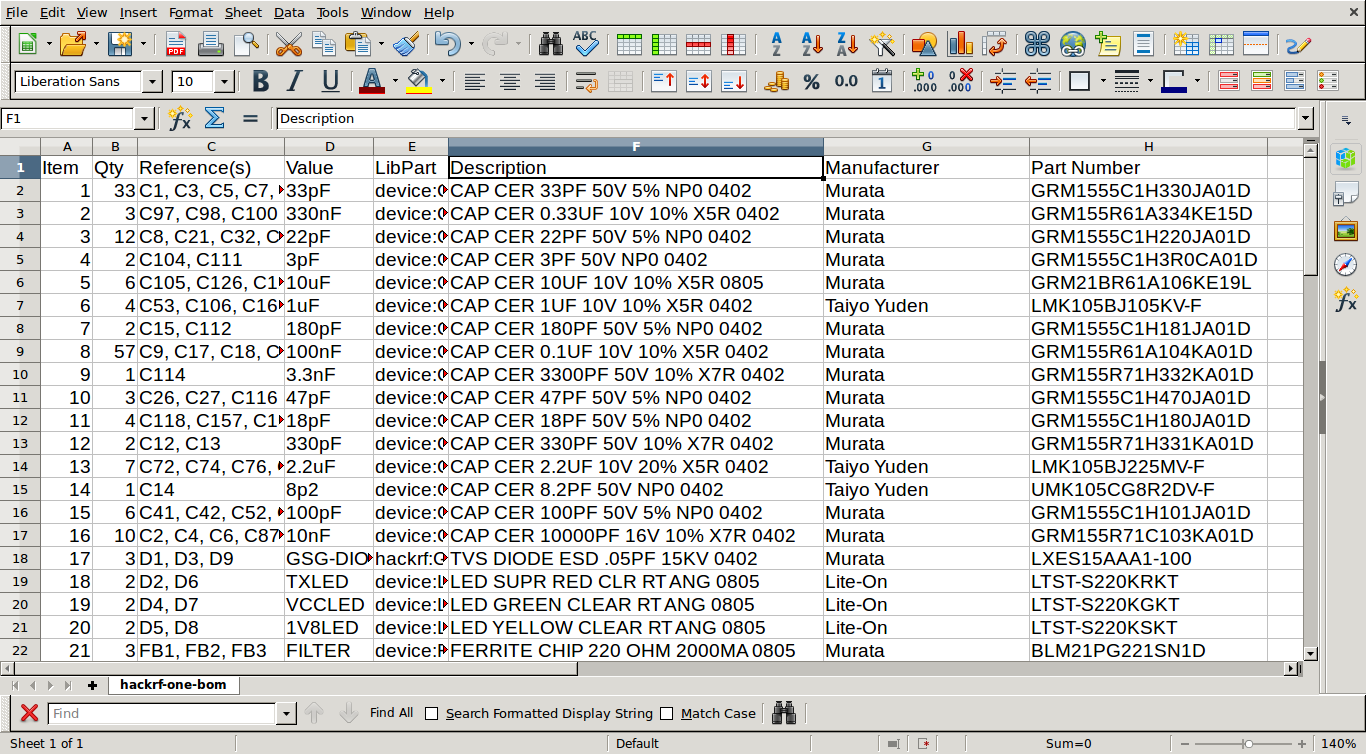The image size is (1366, 754).
Task: Open the sidebar Navigator compass icon
Action: (1346, 265)
